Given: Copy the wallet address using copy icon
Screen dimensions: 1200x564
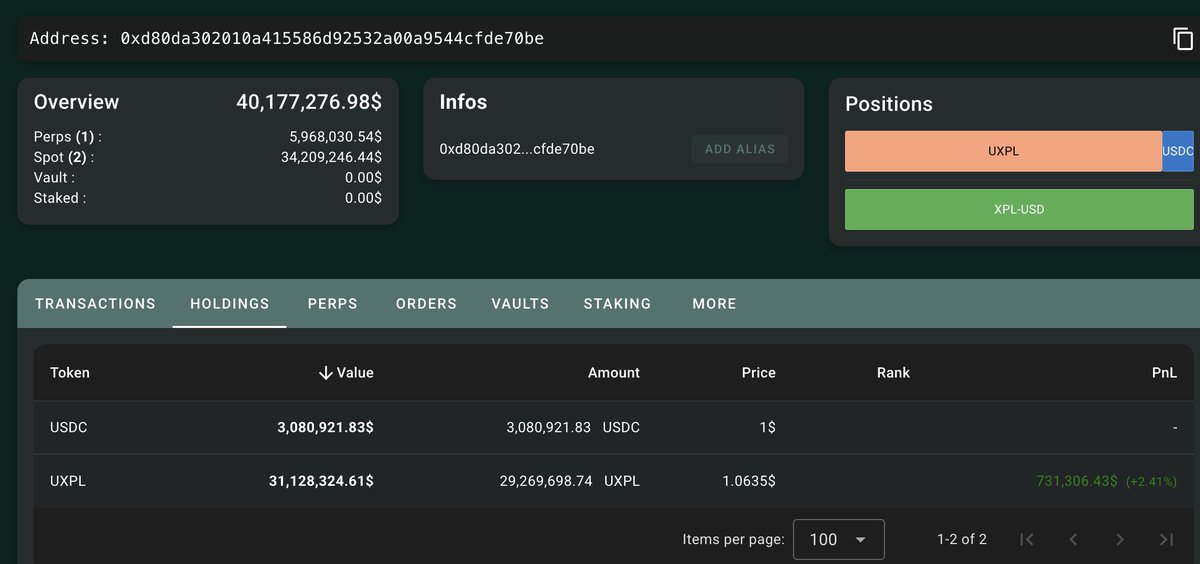Looking at the screenshot, I should tap(1183, 39).
